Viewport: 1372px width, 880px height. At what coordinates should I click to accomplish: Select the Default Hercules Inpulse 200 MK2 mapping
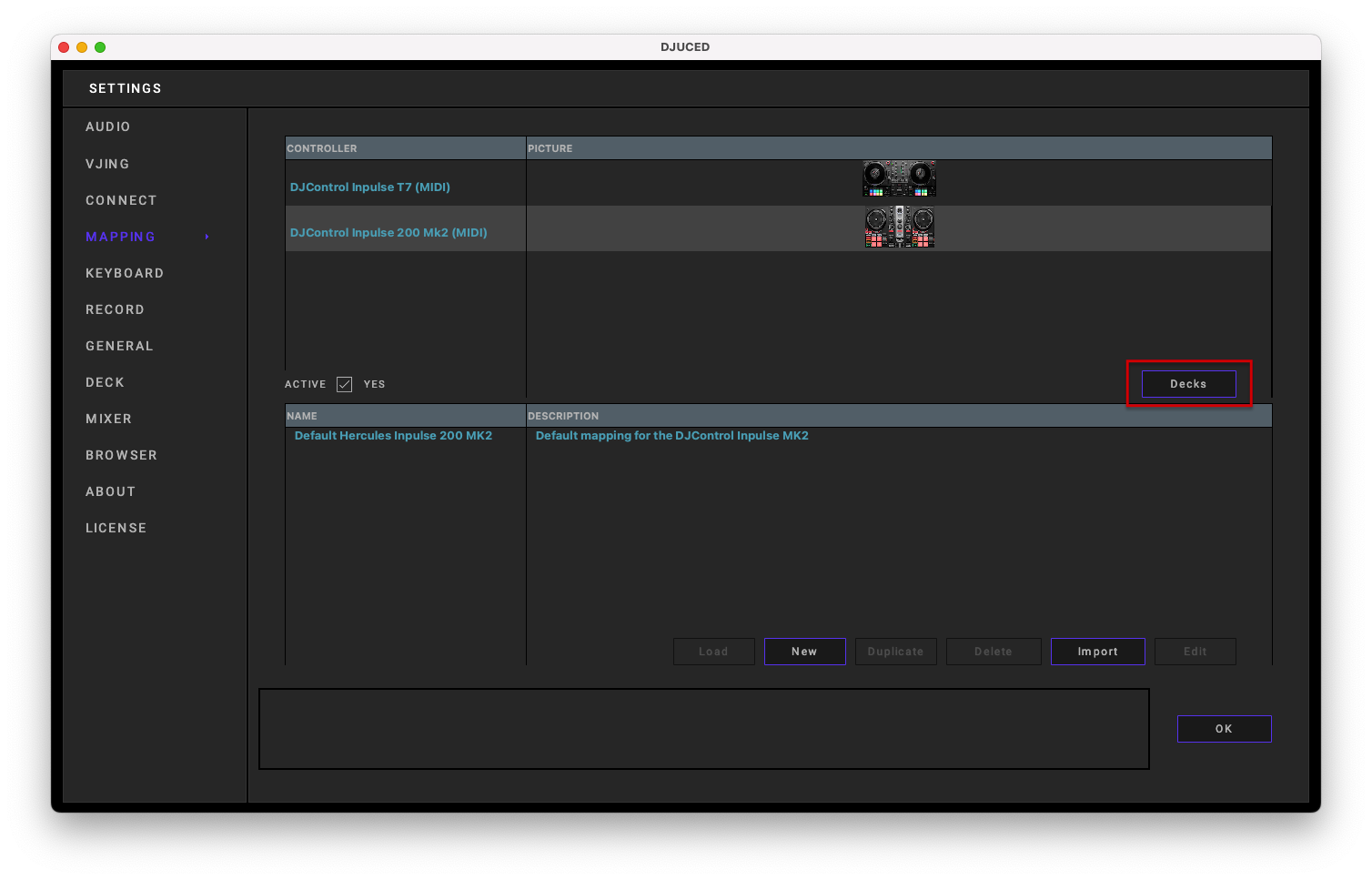pos(393,435)
